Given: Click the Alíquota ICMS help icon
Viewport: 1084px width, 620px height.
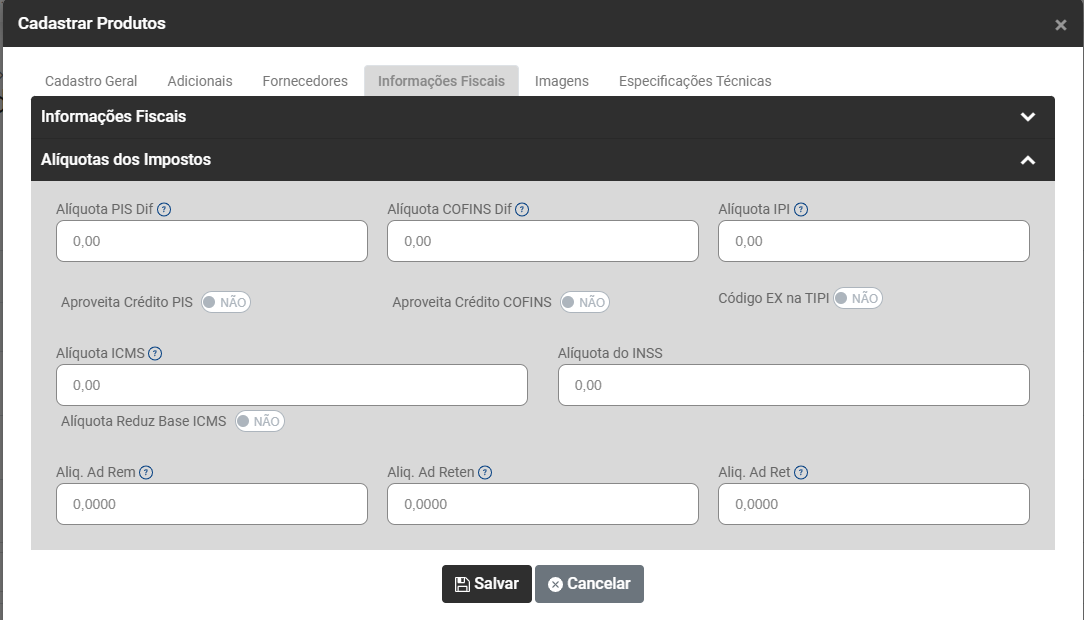Looking at the screenshot, I should click(x=155, y=353).
